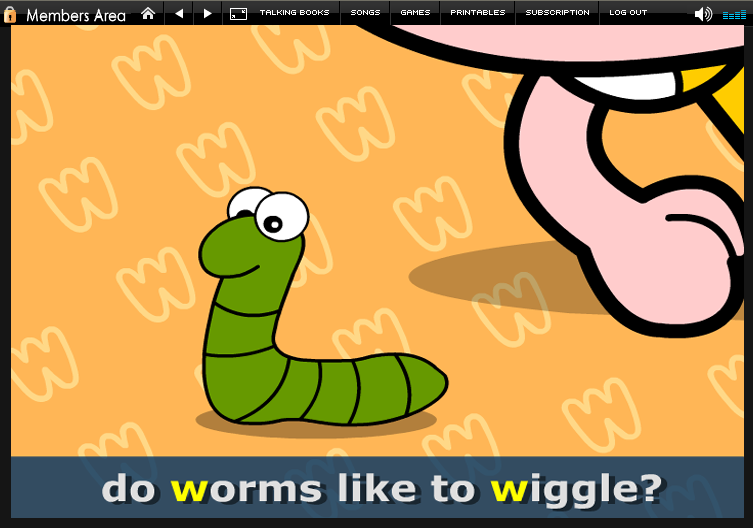Click the caption word "like"

[377, 488]
